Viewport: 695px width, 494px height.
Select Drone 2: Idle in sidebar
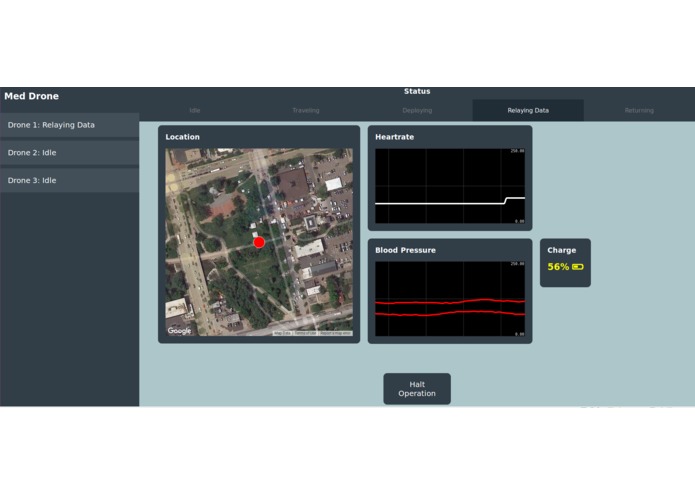tap(70, 153)
